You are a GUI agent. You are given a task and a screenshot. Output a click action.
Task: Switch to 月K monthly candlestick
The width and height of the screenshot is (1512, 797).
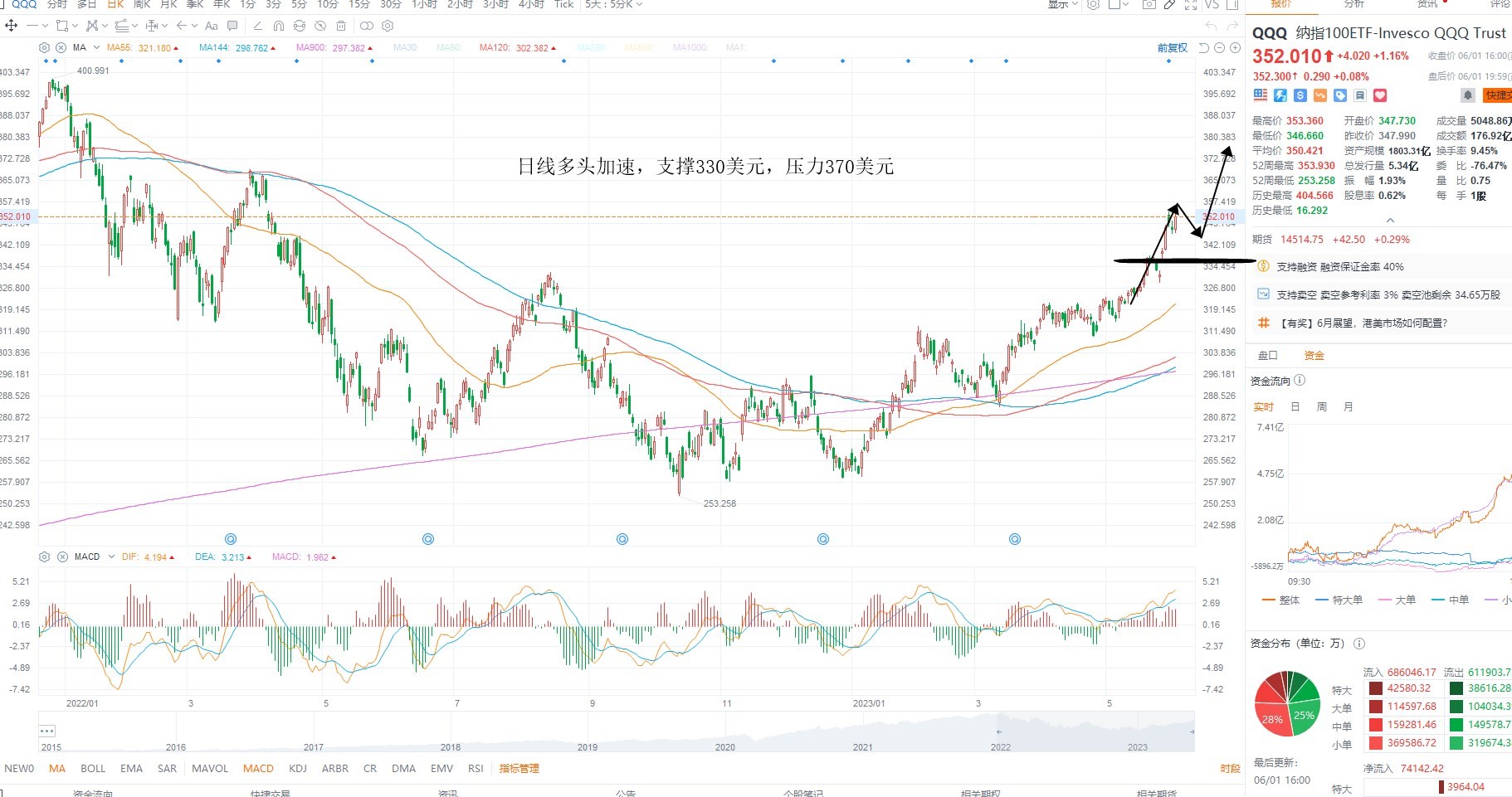168,4
